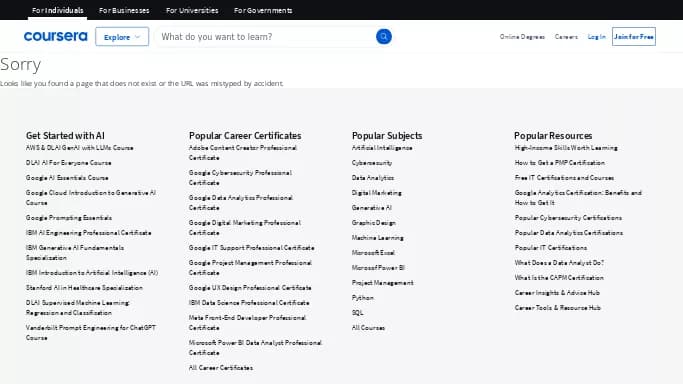Open Google Cybersecurity Professional Certificate
Screen dimensions: 683x384
pos(240,178)
